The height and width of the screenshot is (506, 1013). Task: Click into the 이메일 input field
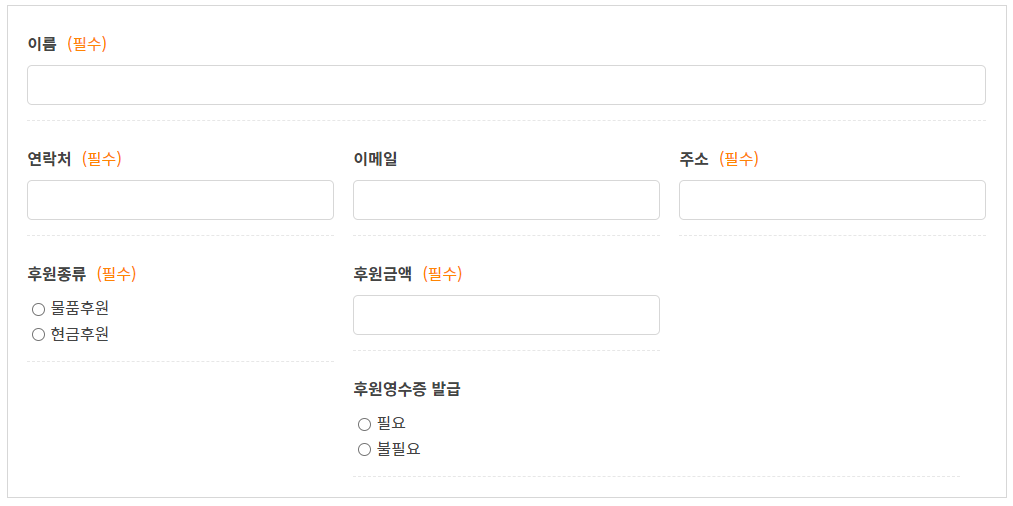pyautogui.click(x=506, y=200)
